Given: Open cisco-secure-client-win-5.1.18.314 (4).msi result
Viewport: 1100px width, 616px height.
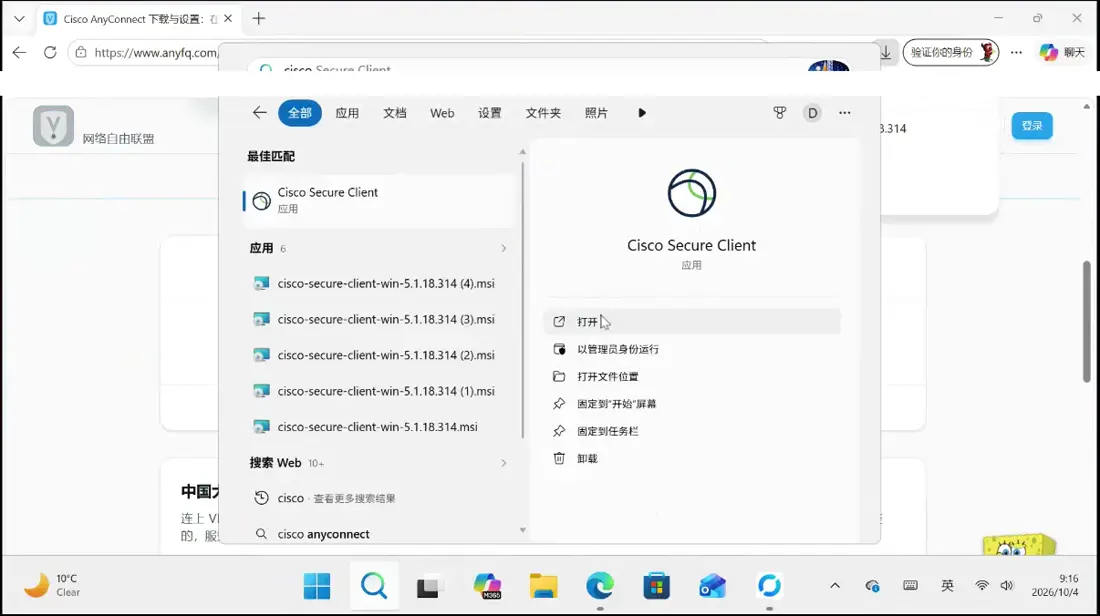Looking at the screenshot, I should [379, 283].
